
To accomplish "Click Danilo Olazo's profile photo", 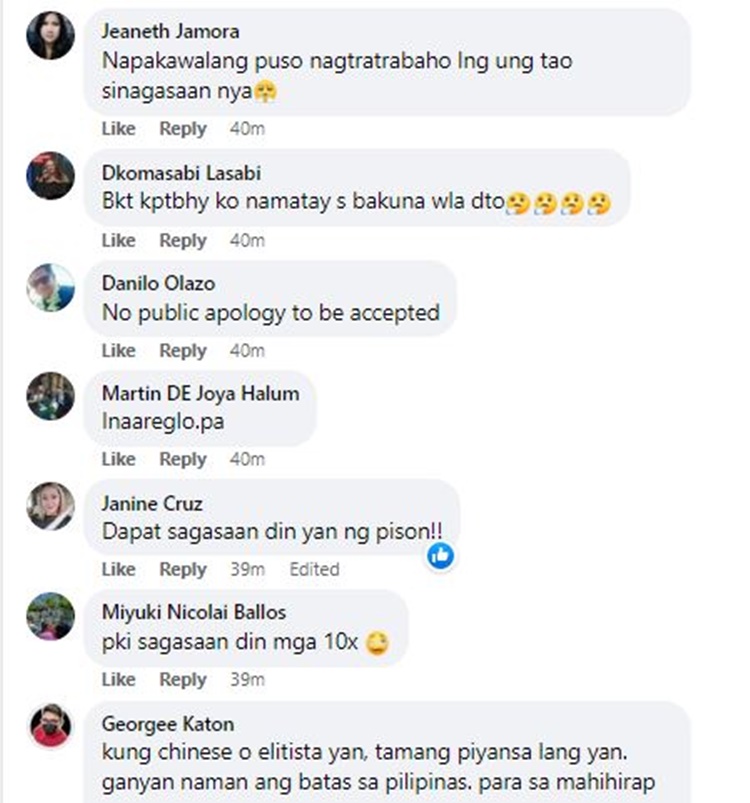I will tap(50, 287).
